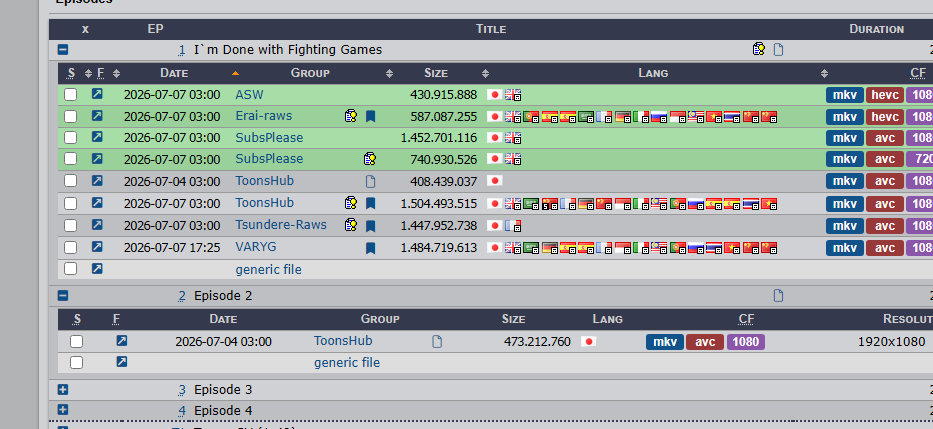This screenshot has width=933, height=429.
Task: Tick the checkbox for the Tsundere-Raws file
Action: (70, 226)
